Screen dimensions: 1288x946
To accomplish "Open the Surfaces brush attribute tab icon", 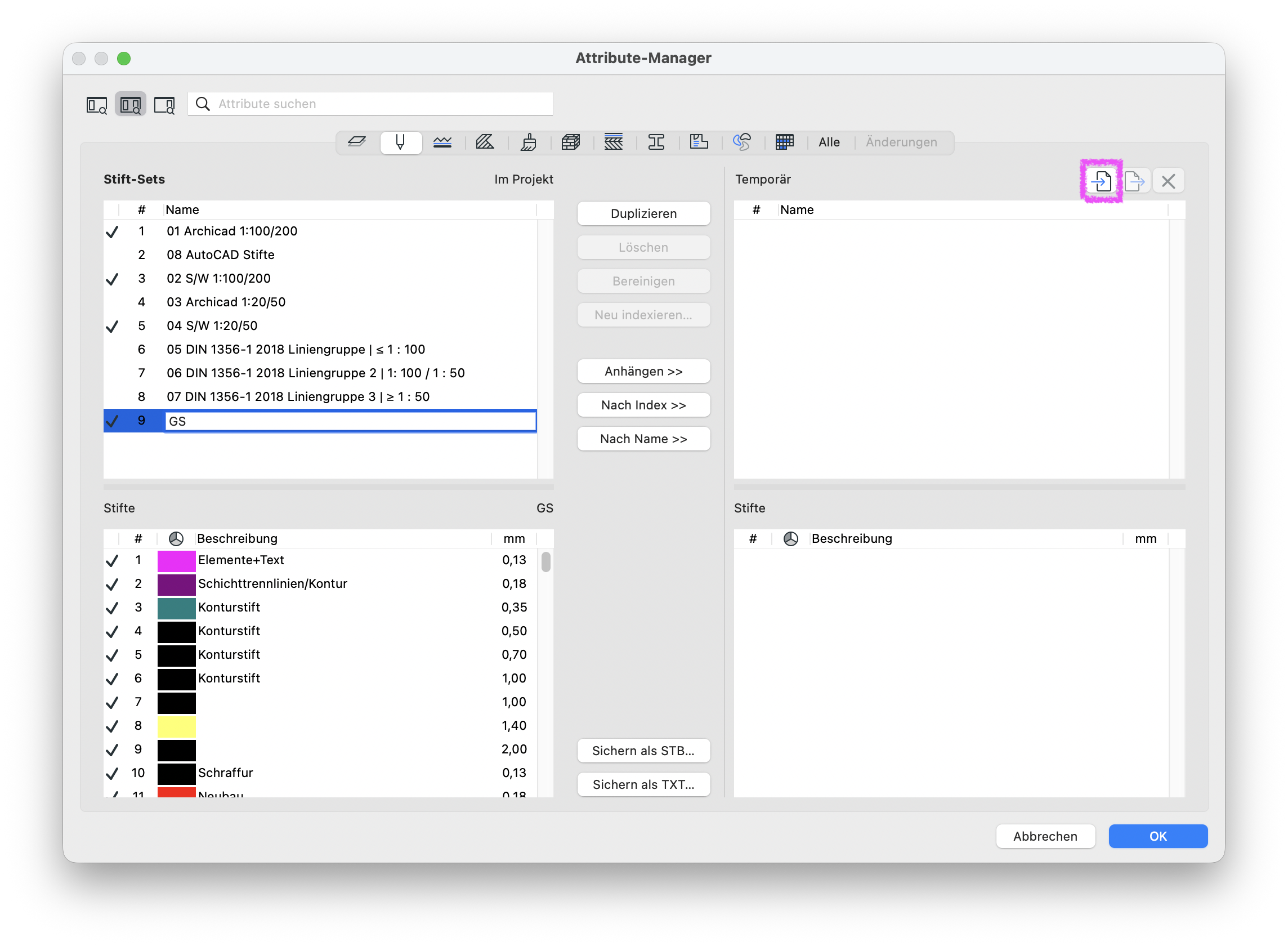I will tap(529, 142).
